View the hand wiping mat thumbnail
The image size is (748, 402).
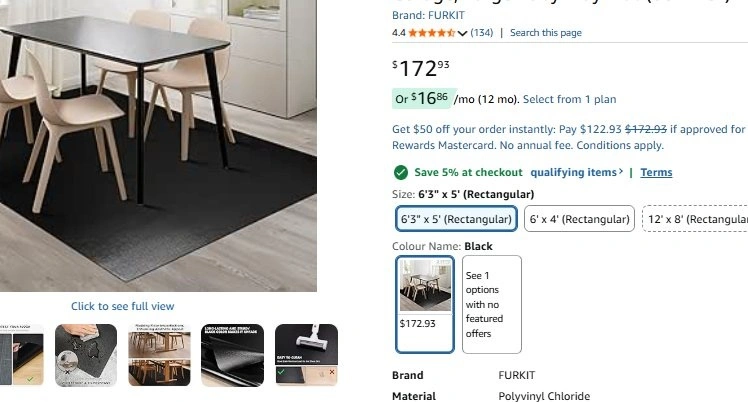(x=86, y=355)
